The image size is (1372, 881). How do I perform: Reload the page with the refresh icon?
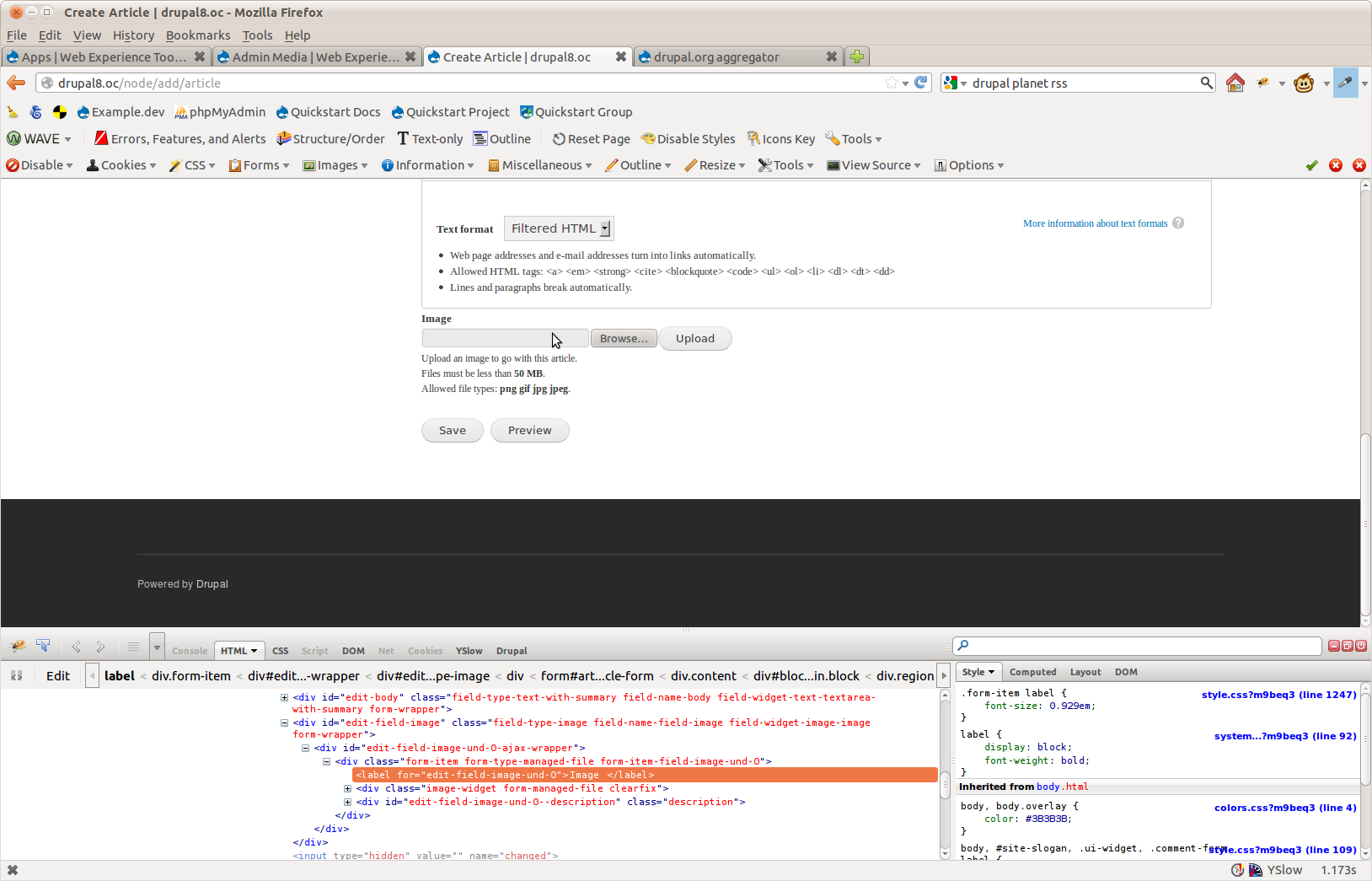click(921, 83)
